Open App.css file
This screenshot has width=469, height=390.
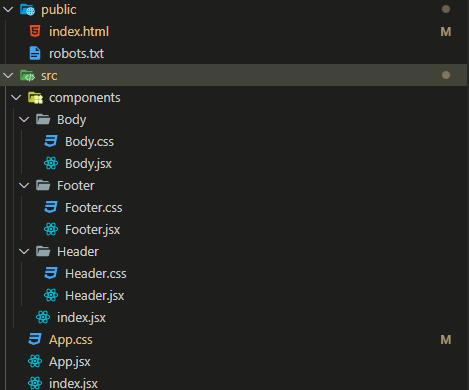tap(71, 340)
